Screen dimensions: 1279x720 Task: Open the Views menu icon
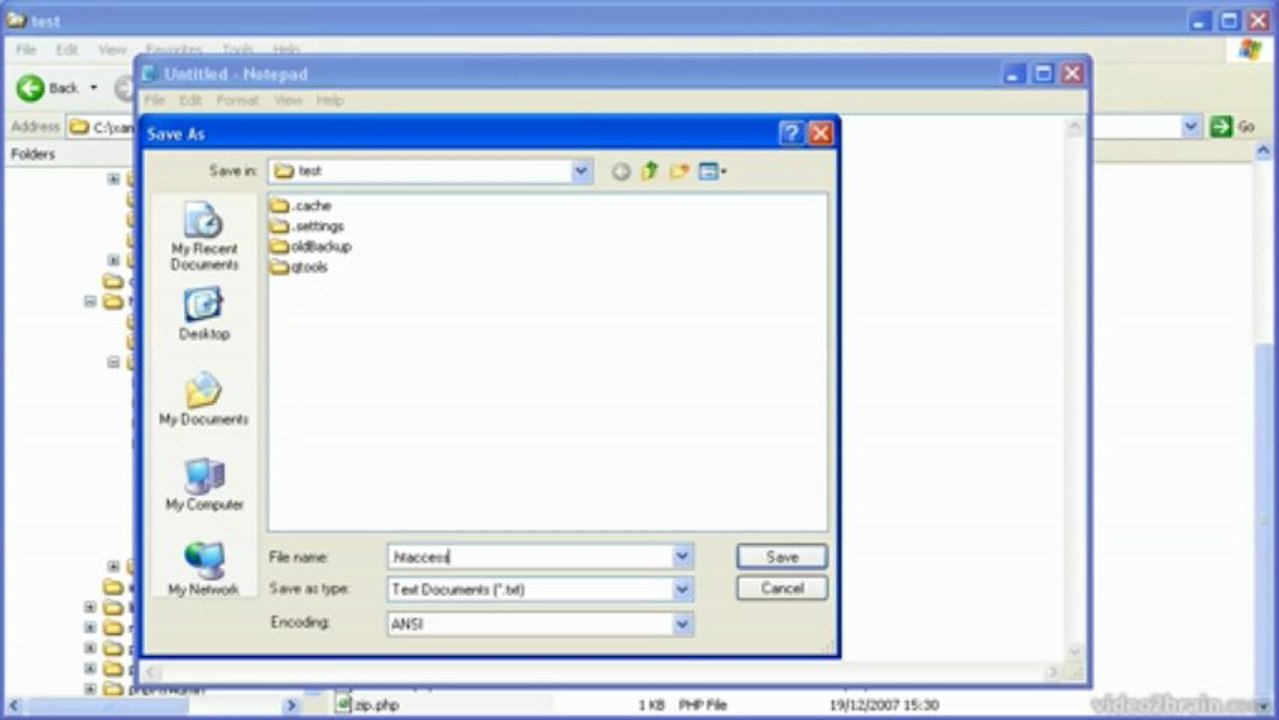click(712, 172)
